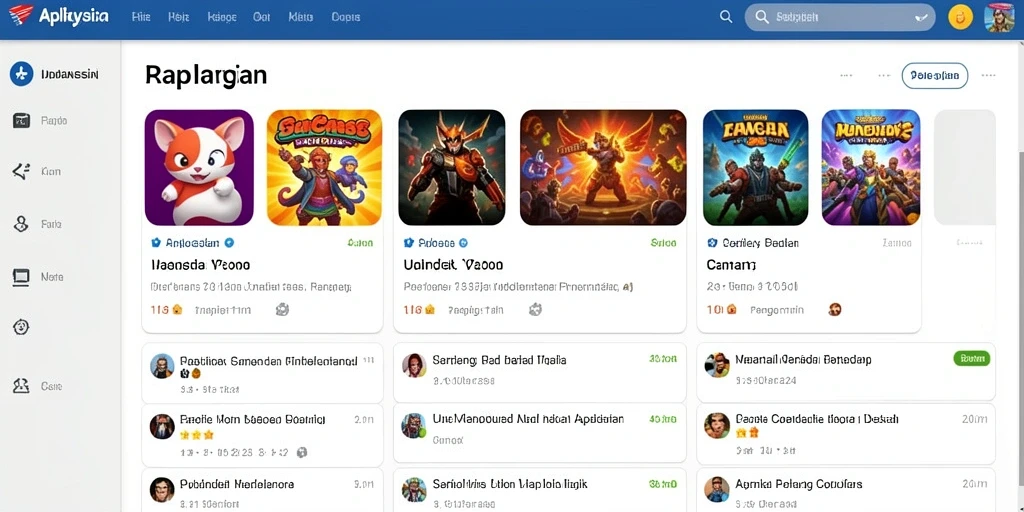The height and width of the screenshot is (512, 1024).
Task: Expand the dropdown arrow in search box
Action: pos(922,18)
